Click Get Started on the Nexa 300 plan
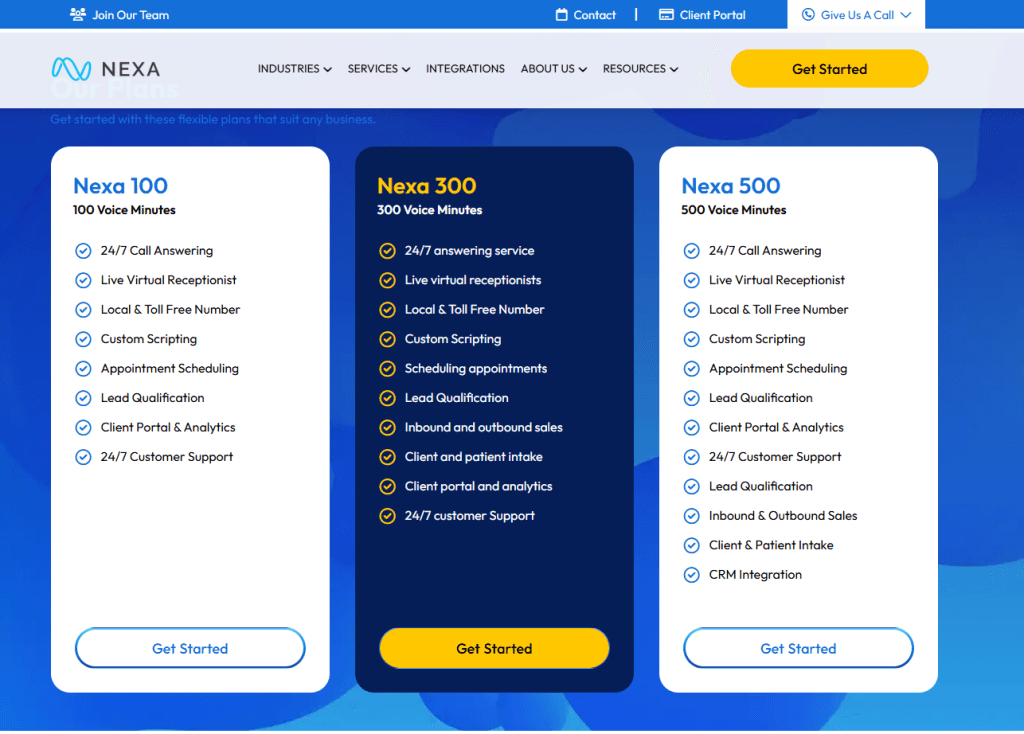This screenshot has width=1024, height=734. coord(493,648)
